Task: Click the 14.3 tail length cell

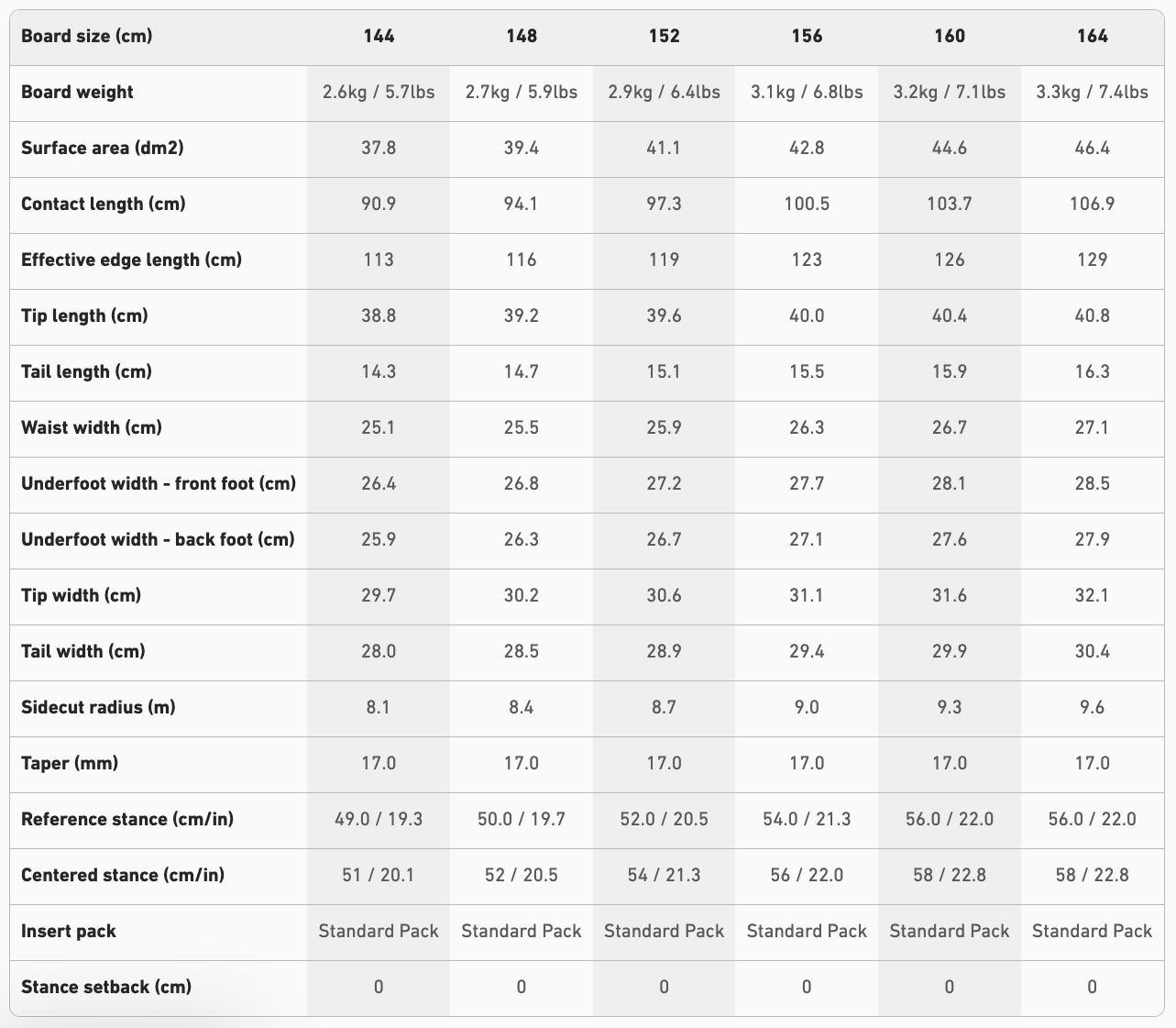Action: click(x=379, y=371)
